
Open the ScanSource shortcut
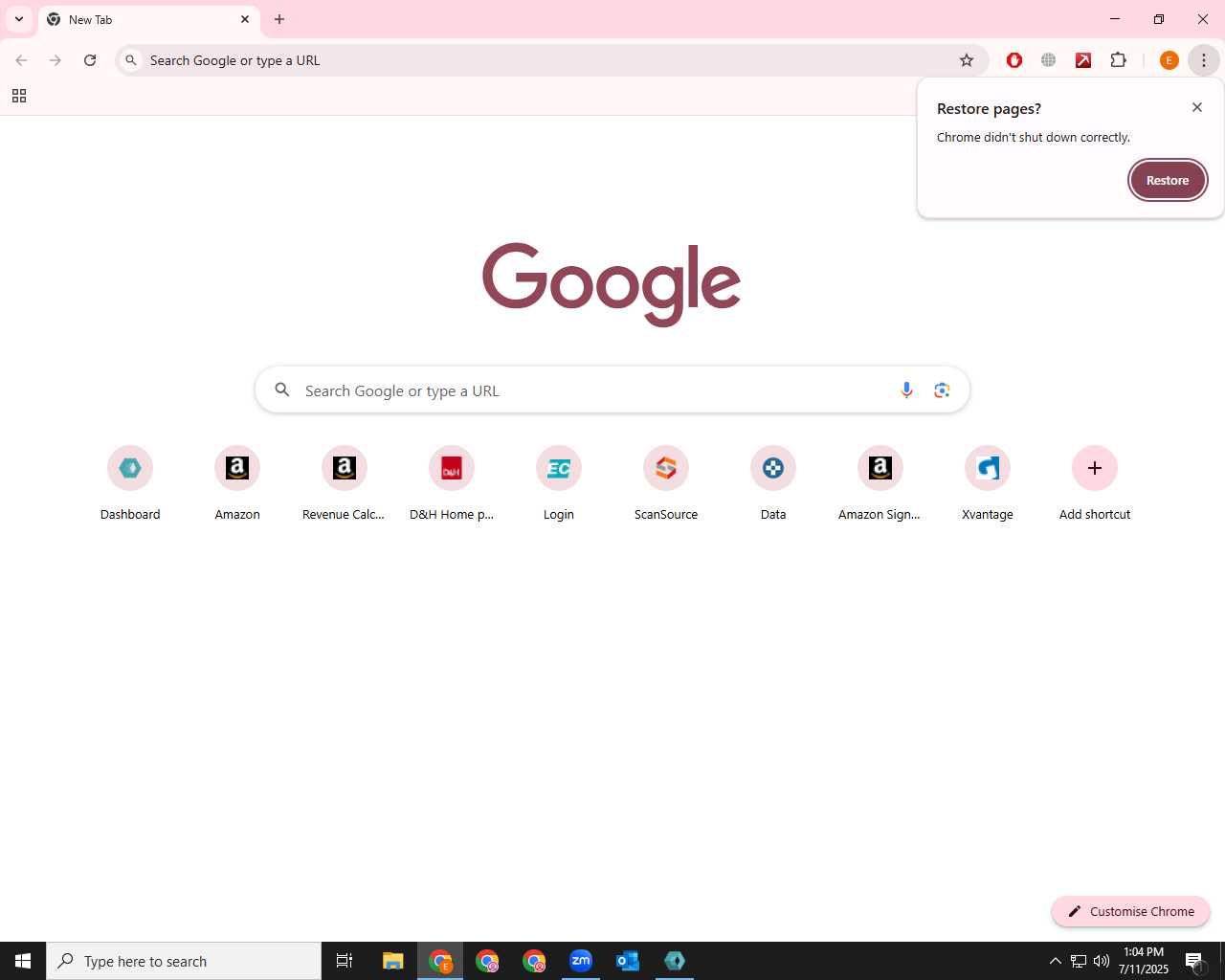666,484
